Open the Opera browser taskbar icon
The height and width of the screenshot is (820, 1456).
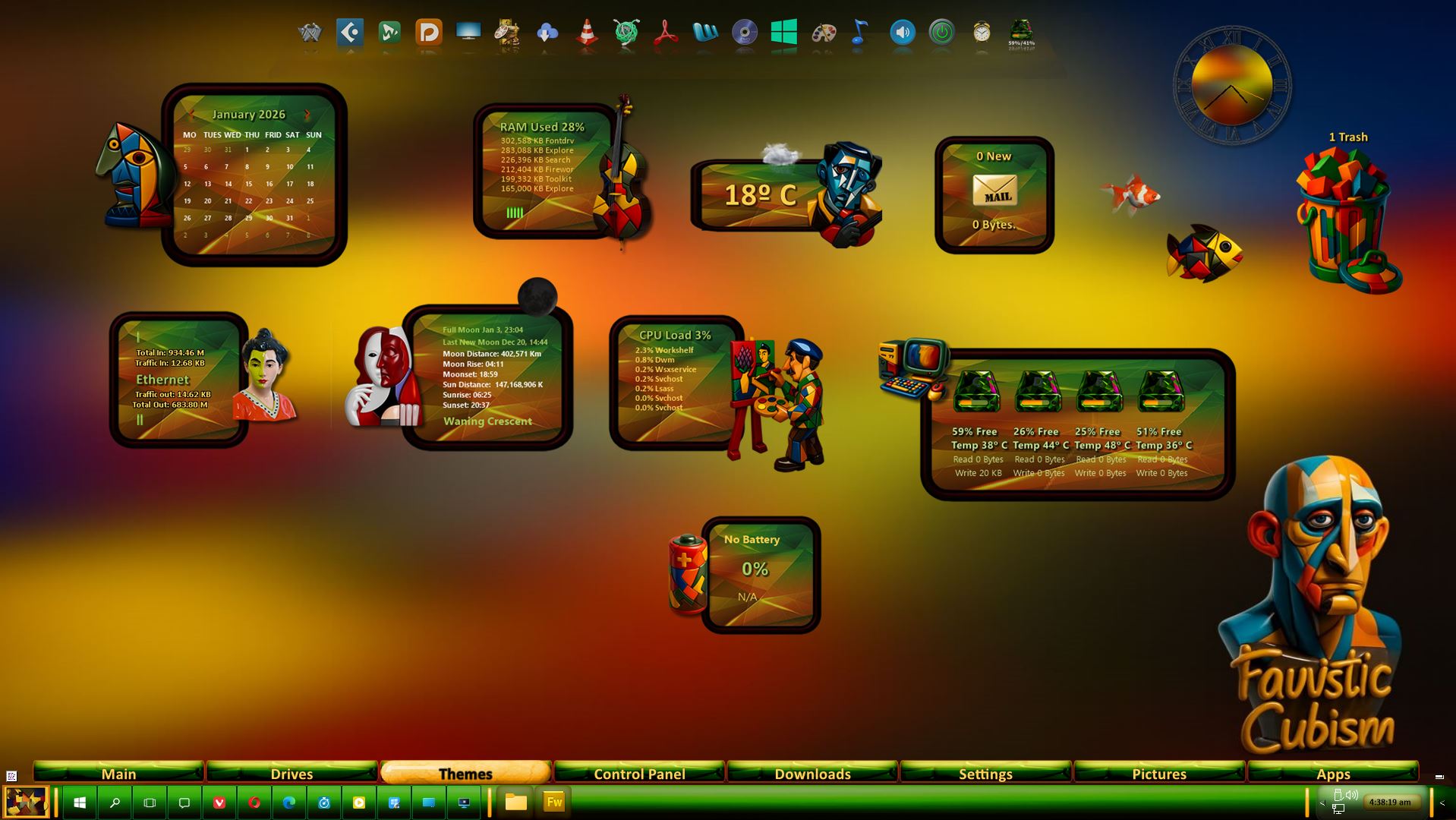(x=254, y=803)
